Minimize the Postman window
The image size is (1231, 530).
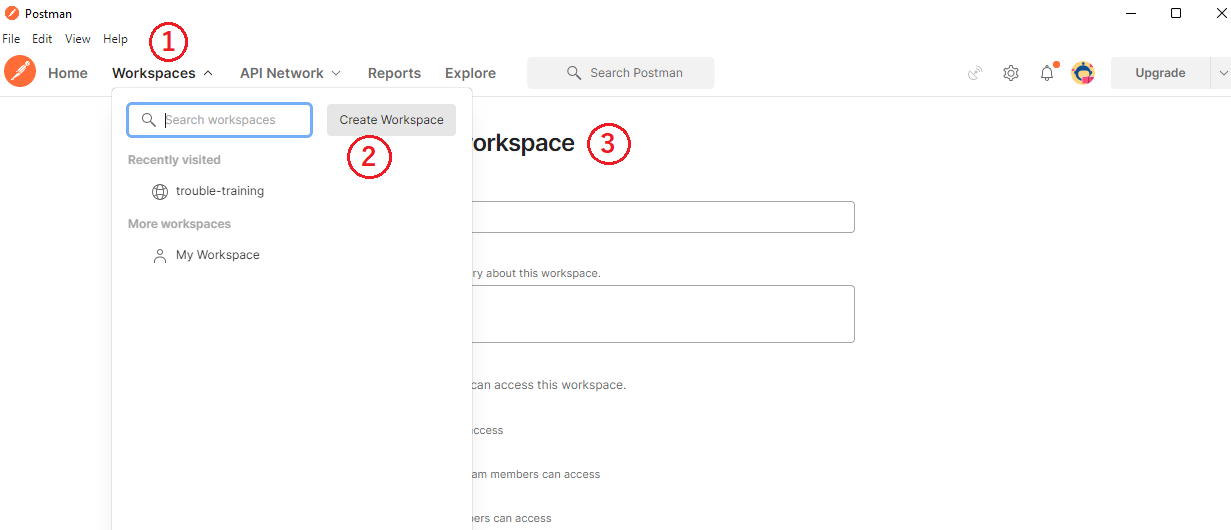click(1131, 13)
